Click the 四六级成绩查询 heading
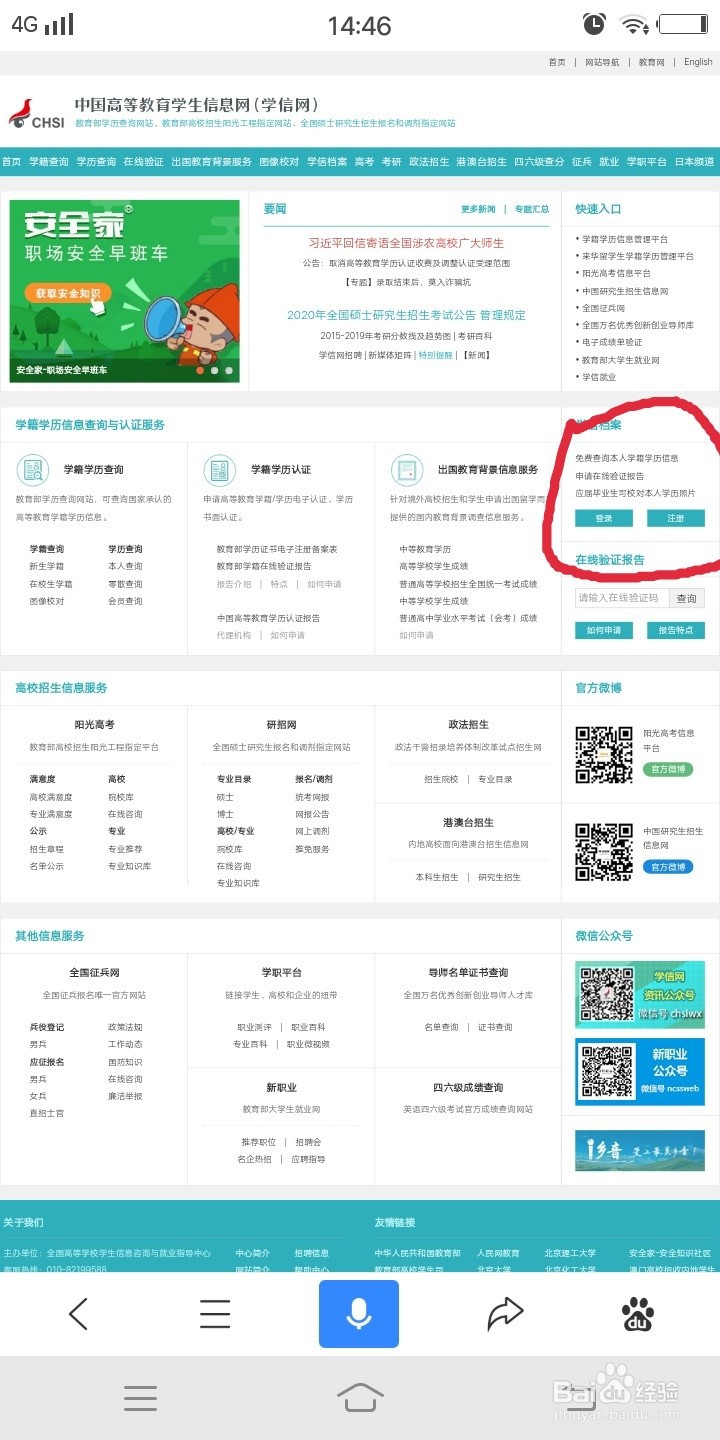Screen dimensions: 720x1440 (468, 1087)
